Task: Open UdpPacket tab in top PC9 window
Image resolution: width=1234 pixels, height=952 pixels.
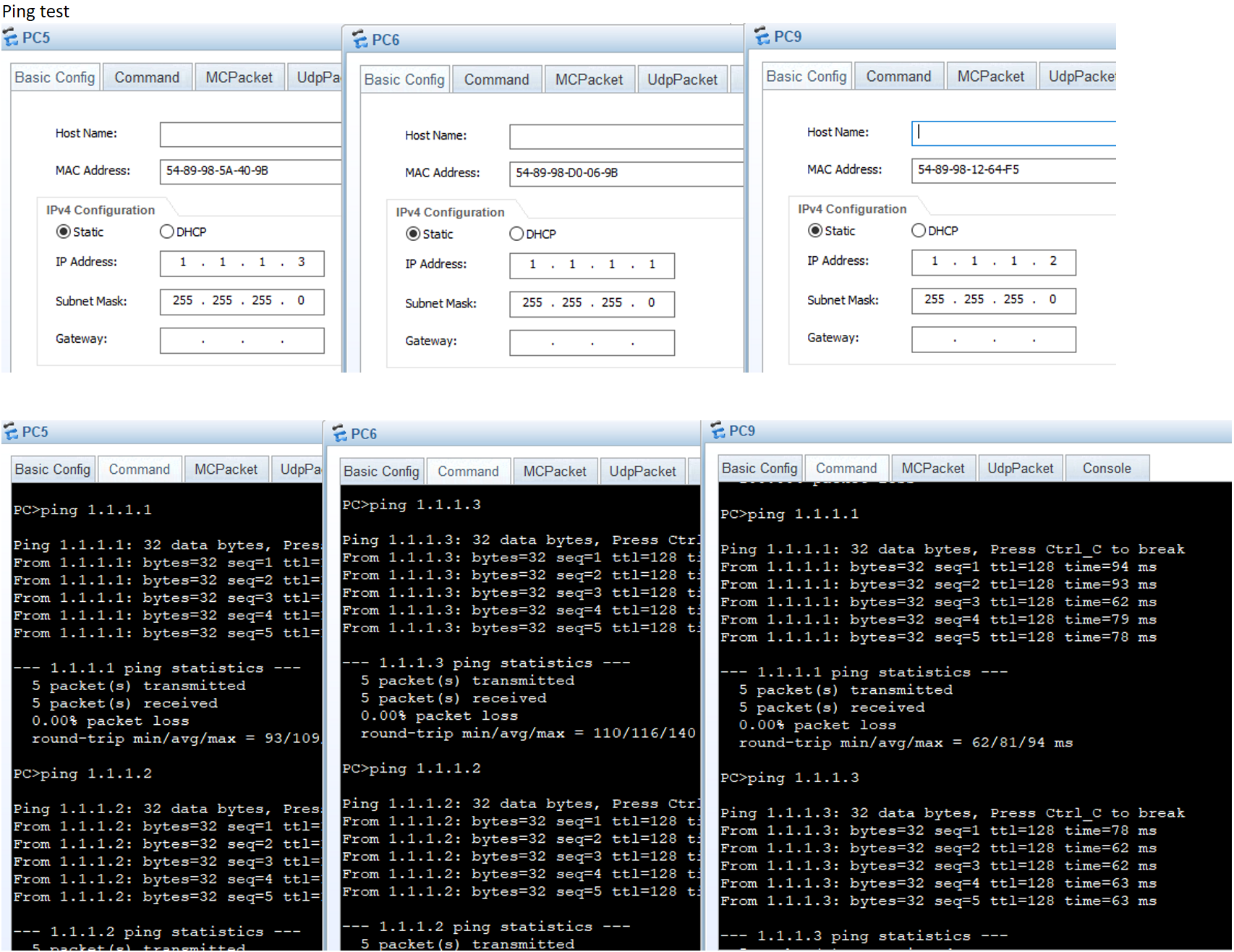Action: 1079,76
